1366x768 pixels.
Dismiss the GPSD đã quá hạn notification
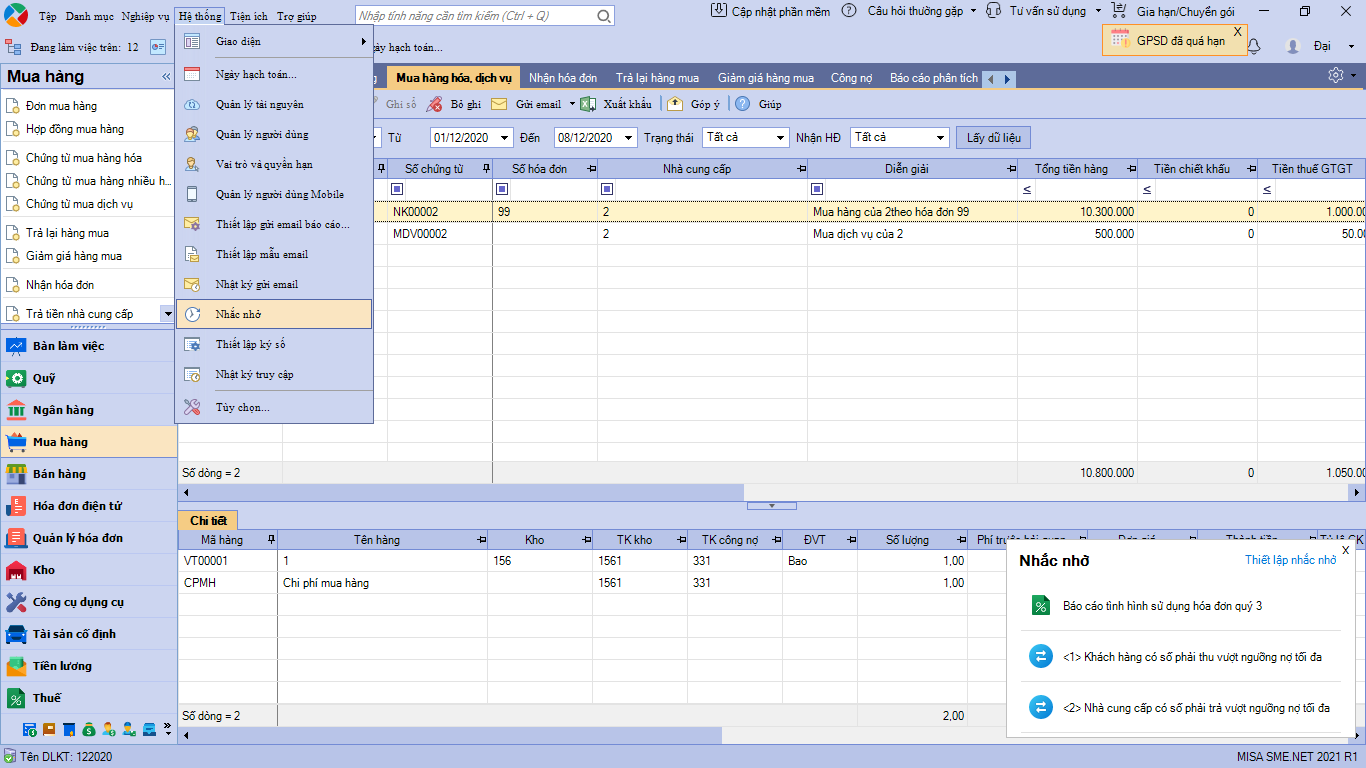[1237, 32]
